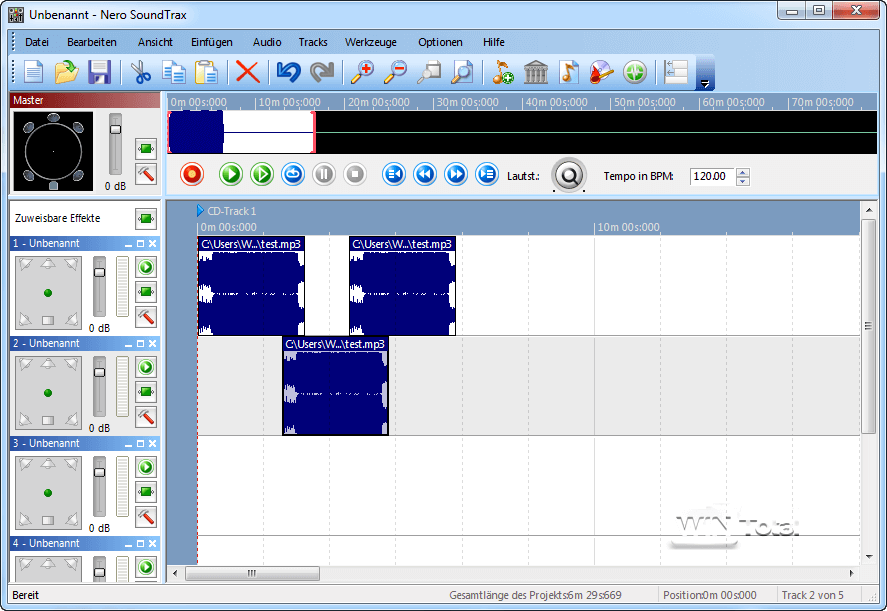The height and width of the screenshot is (611, 887).
Task: Open Zuweisbare Effekte green button
Action: 146,218
